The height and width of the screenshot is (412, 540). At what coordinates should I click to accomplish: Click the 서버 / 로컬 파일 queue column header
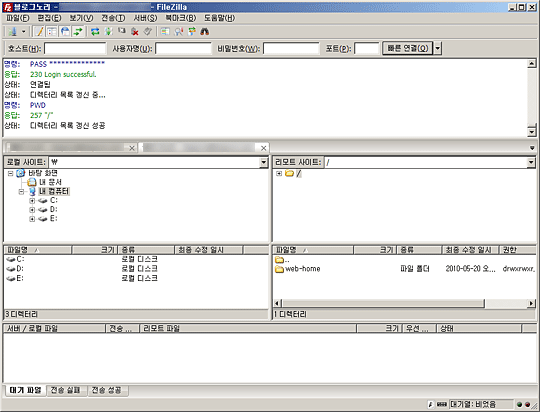coord(54,328)
